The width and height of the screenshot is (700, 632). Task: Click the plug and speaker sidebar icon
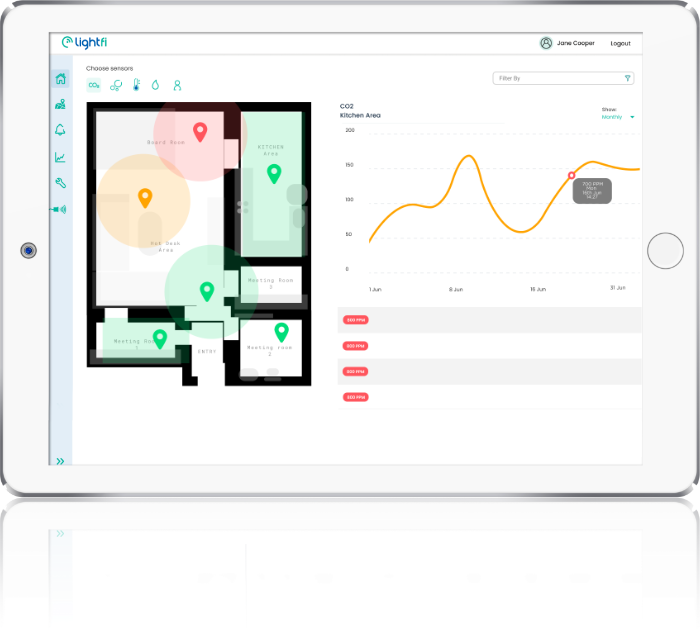point(60,209)
